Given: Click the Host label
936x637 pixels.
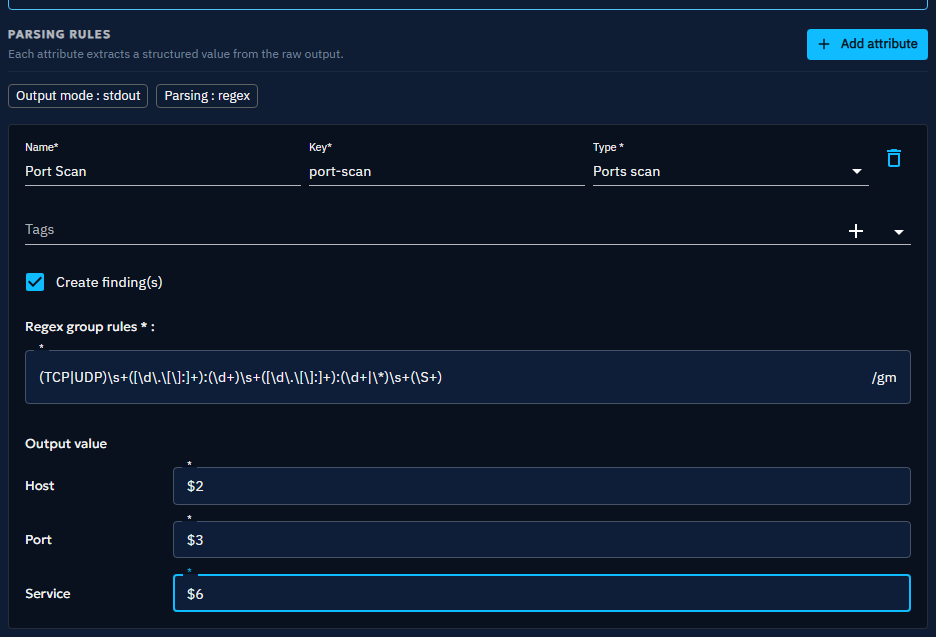Looking at the screenshot, I should [x=39, y=486].
